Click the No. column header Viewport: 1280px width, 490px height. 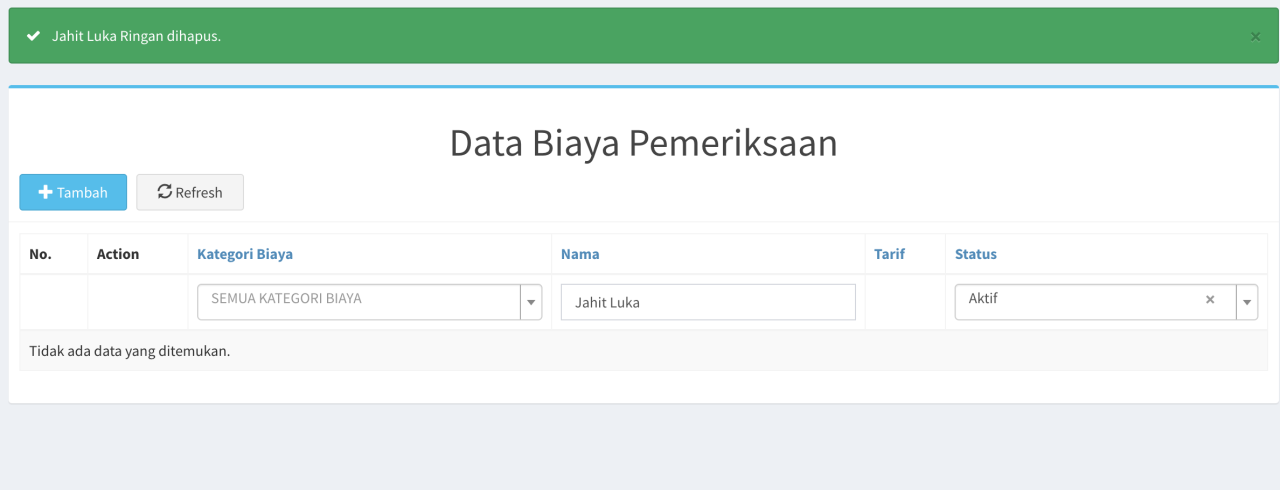(x=41, y=254)
